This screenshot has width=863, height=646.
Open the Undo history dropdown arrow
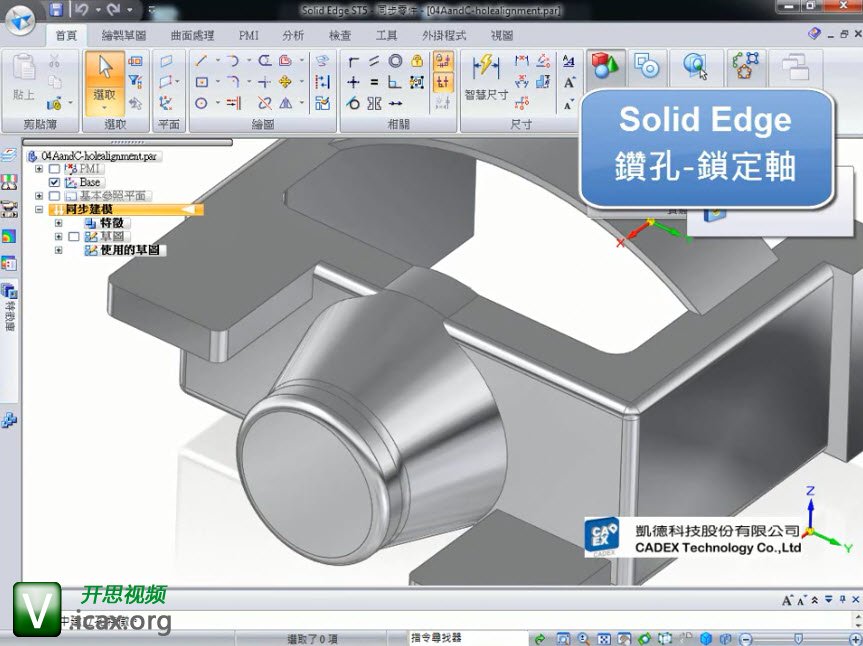click(97, 9)
